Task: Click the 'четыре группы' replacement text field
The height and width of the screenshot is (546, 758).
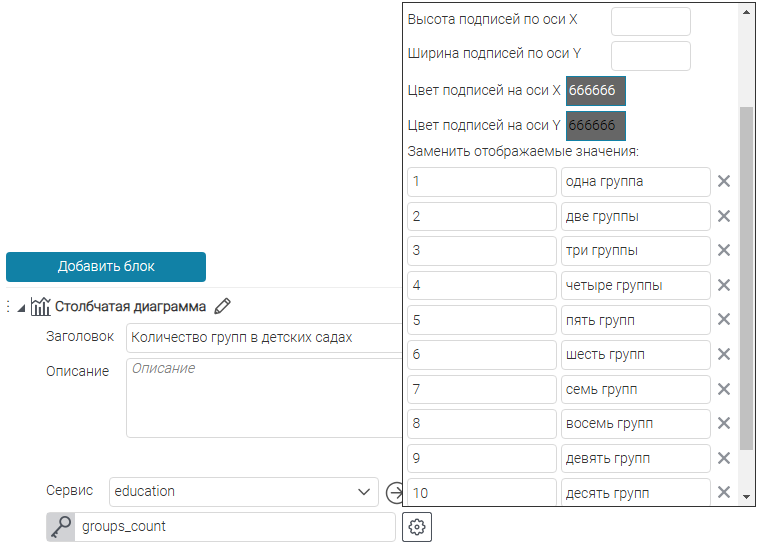Action: (x=635, y=285)
